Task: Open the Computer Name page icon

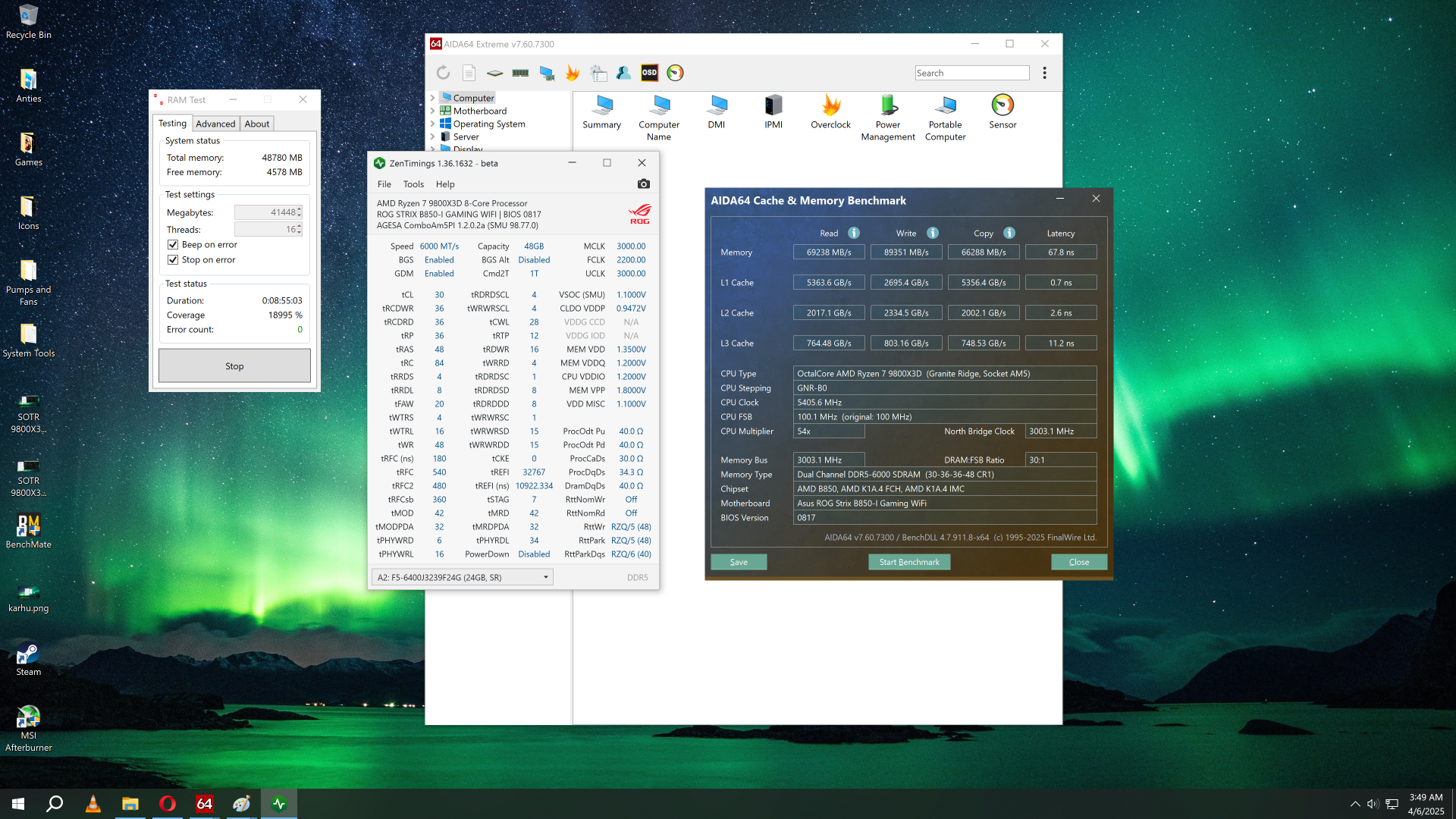Action: pyautogui.click(x=659, y=118)
